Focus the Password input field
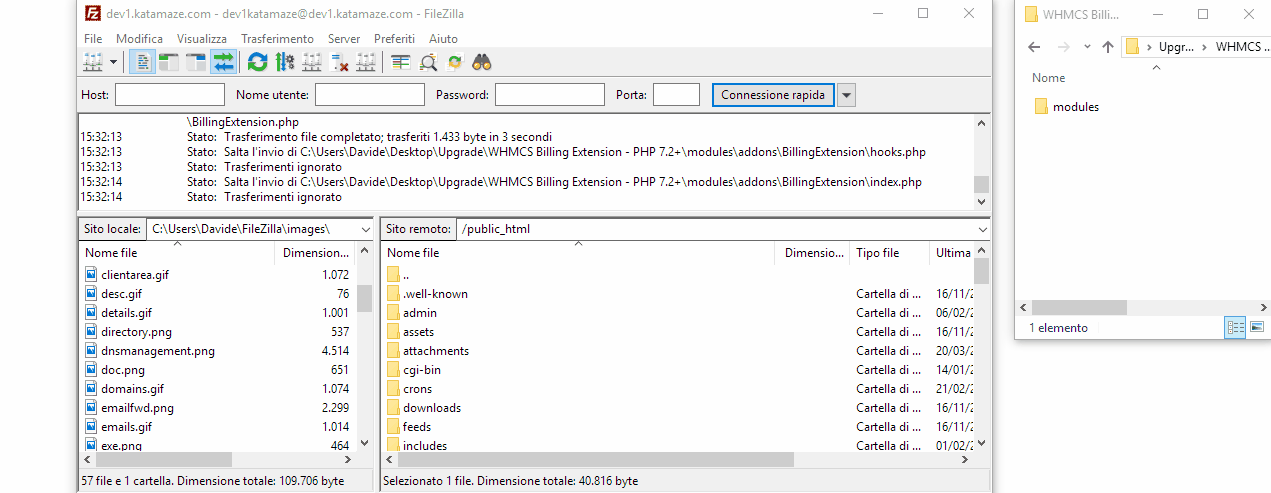 coord(550,95)
